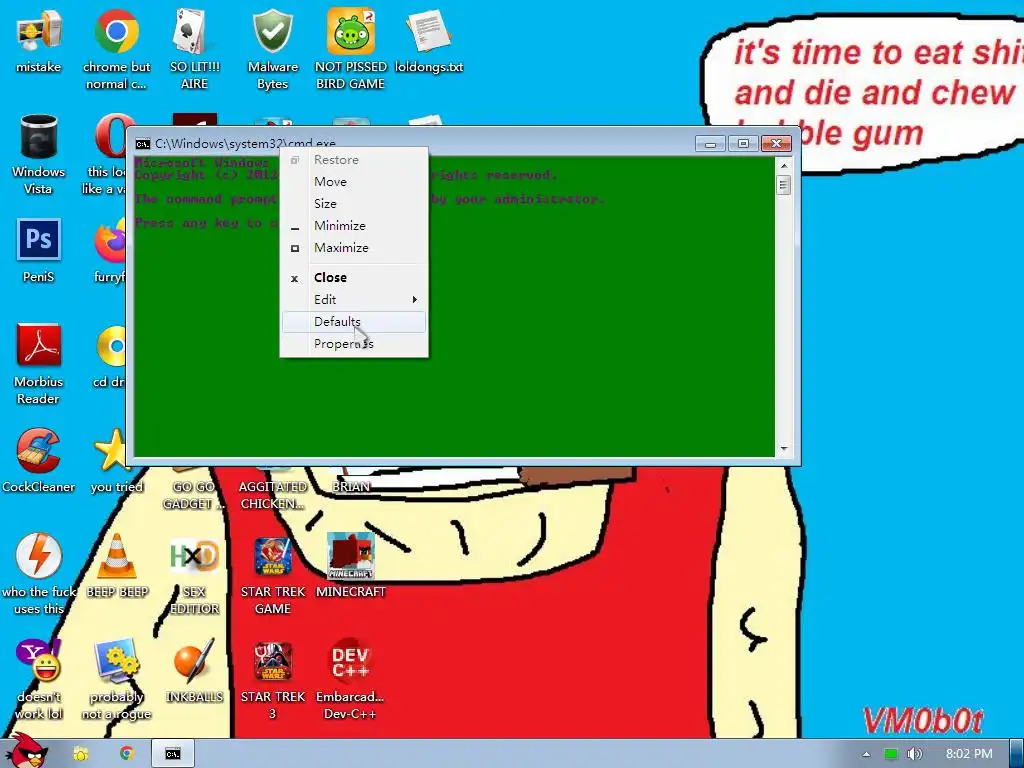Click the cmd.exe title bar icon
This screenshot has height=768, width=1024.
(x=143, y=144)
